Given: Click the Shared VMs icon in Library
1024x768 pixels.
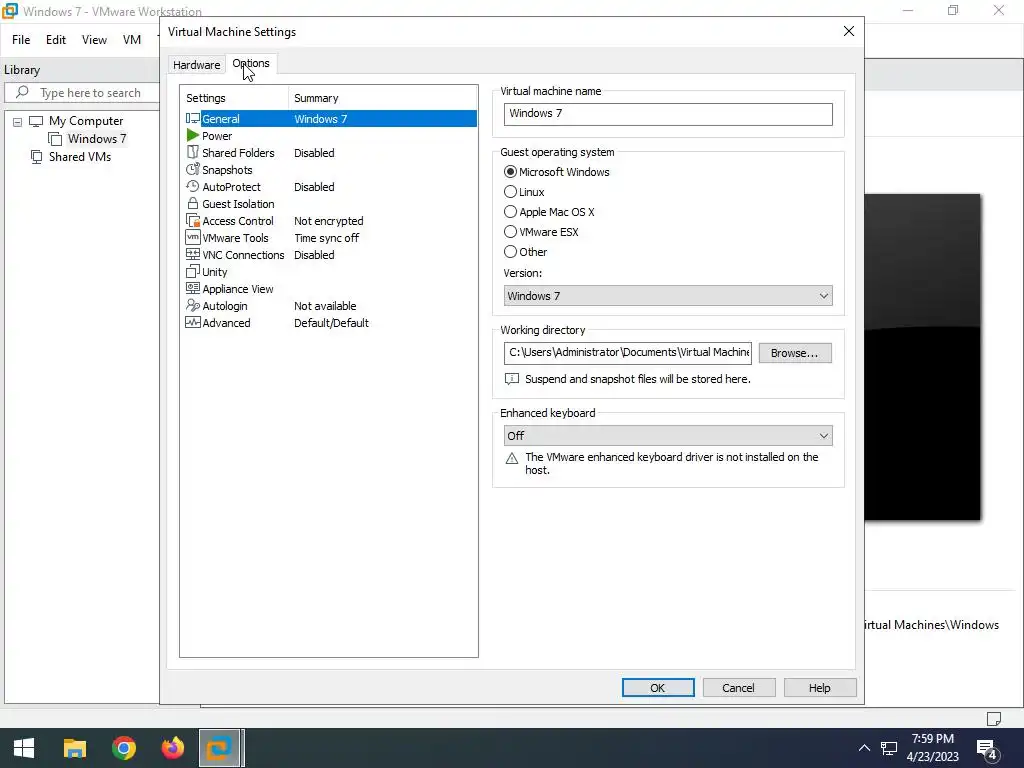Looking at the screenshot, I should pos(37,157).
